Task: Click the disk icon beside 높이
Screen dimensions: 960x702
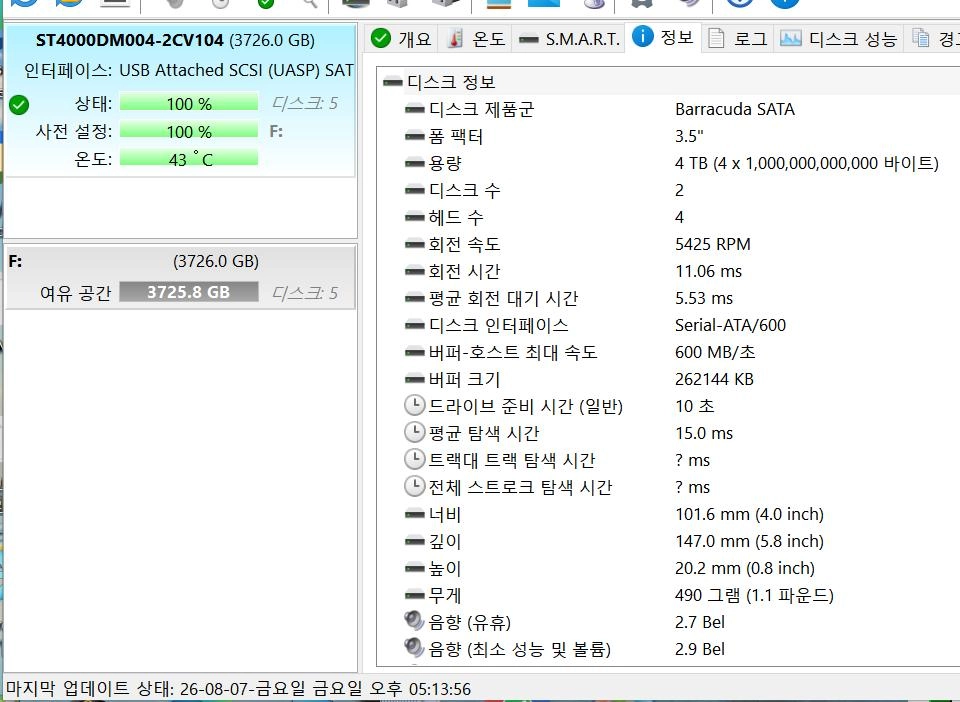Action: [414, 568]
